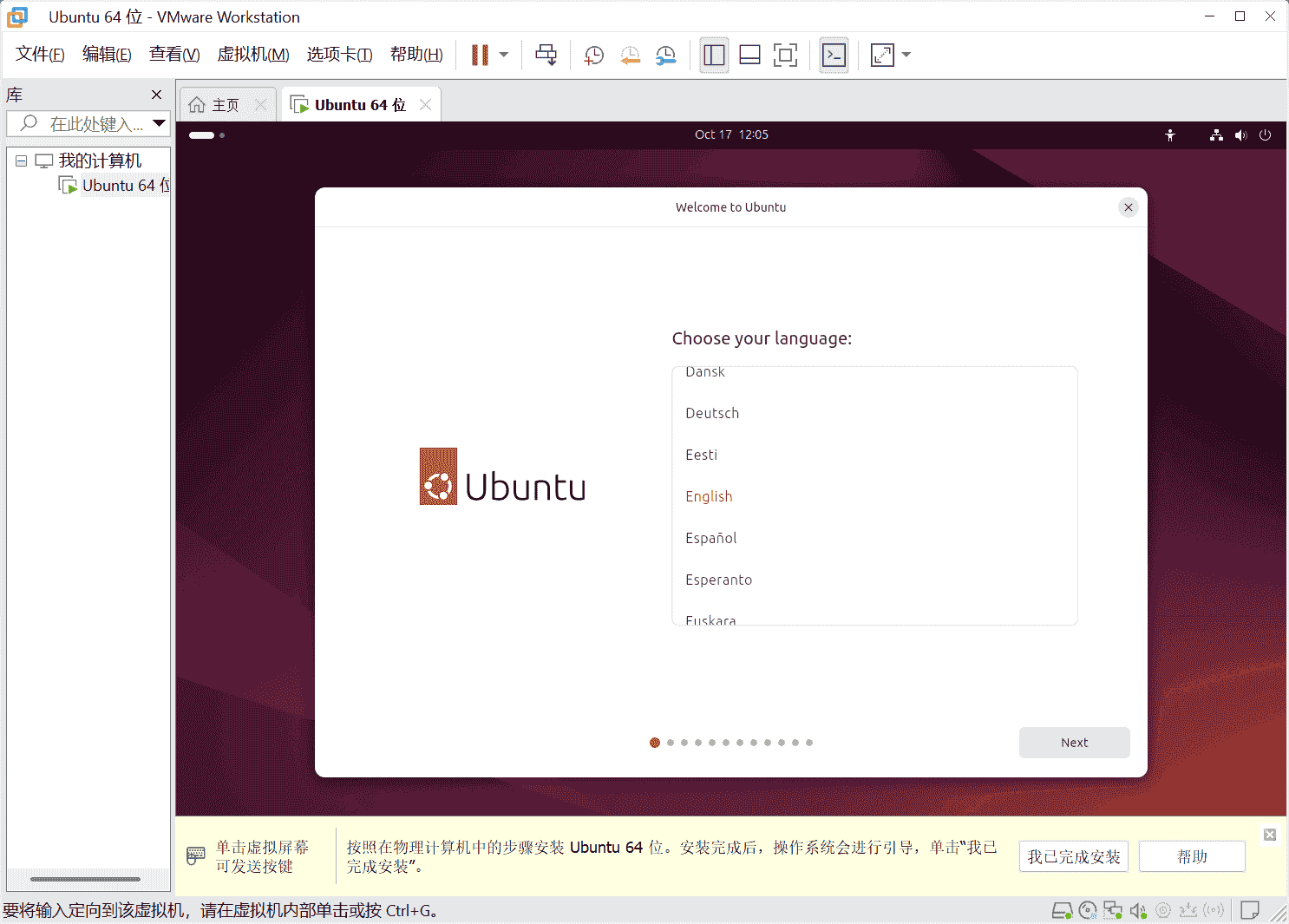The image size is (1289, 924).
Task: Take a snapshot with the clock-plus icon
Action: pos(594,56)
